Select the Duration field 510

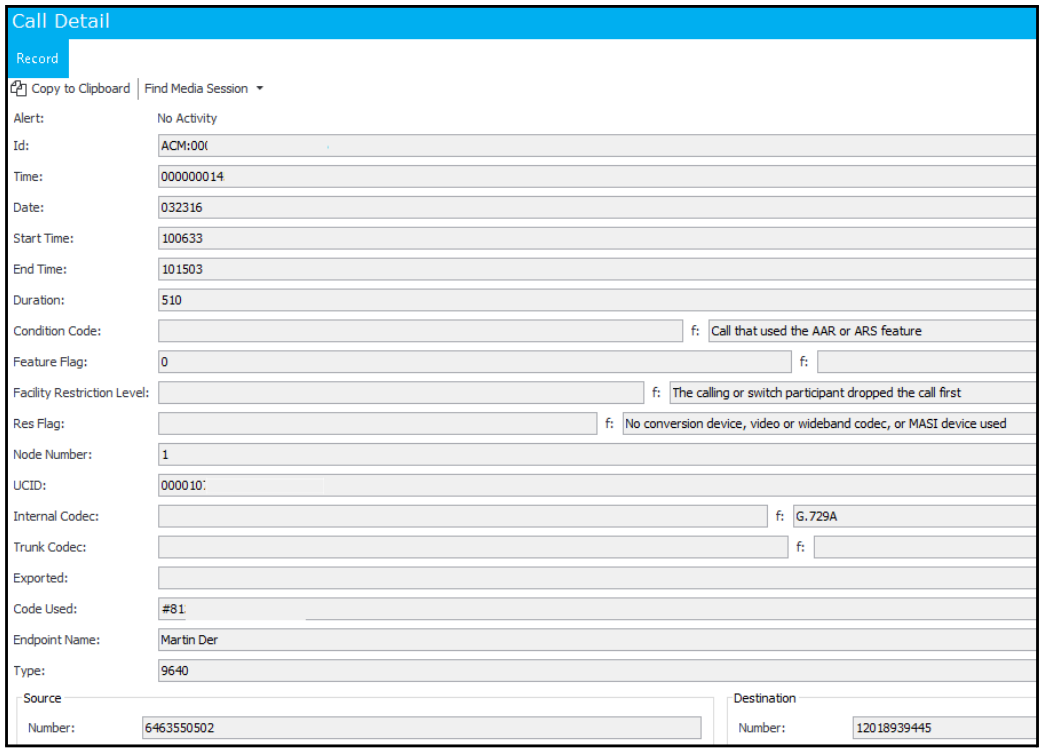(597, 300)
